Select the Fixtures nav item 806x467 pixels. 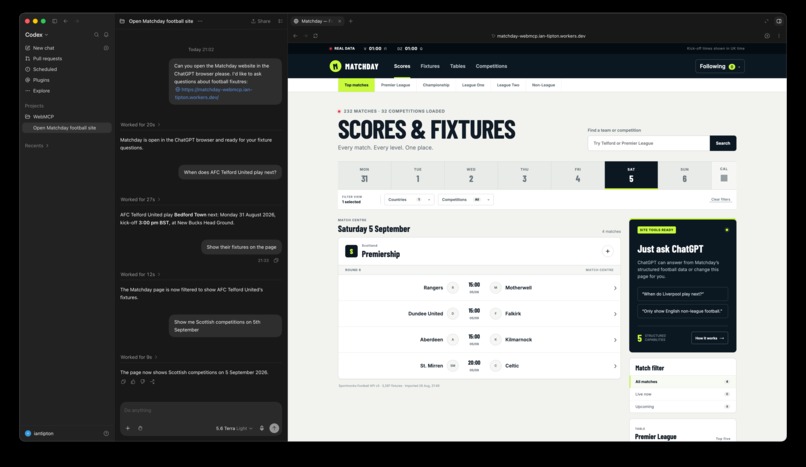coord(430,66)
